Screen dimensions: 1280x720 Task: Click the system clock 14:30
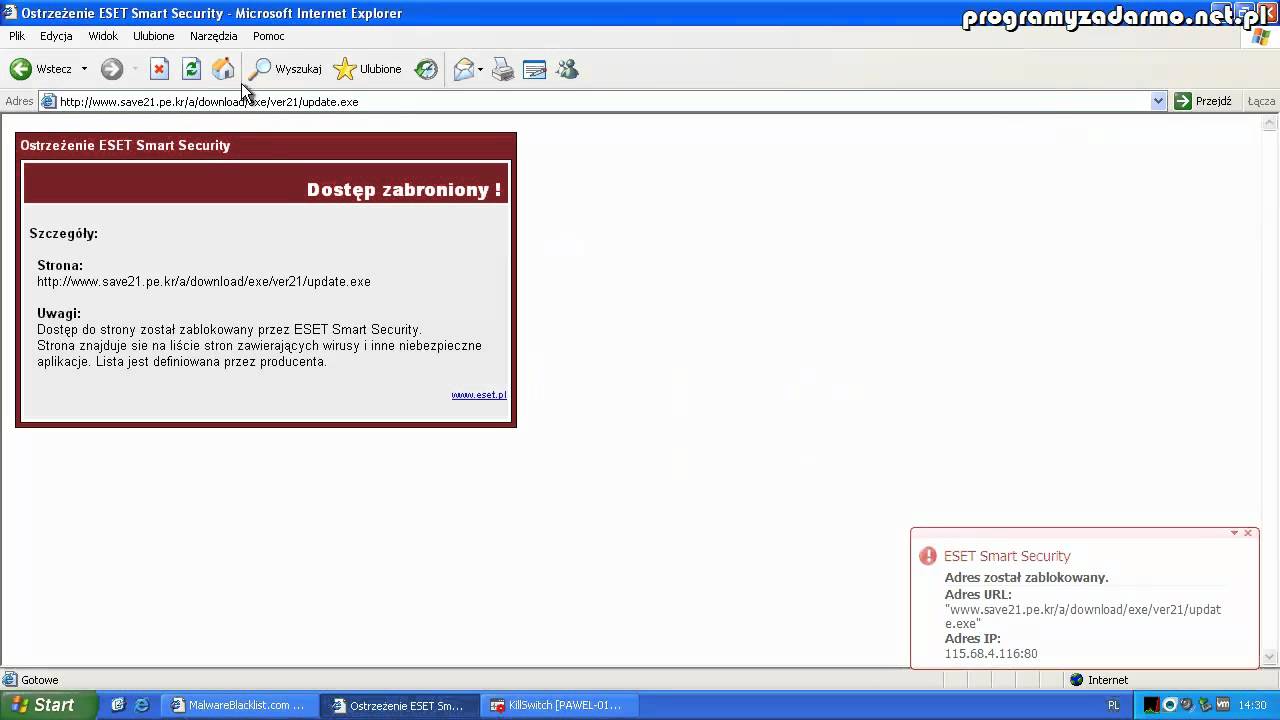click(1252, 705)
